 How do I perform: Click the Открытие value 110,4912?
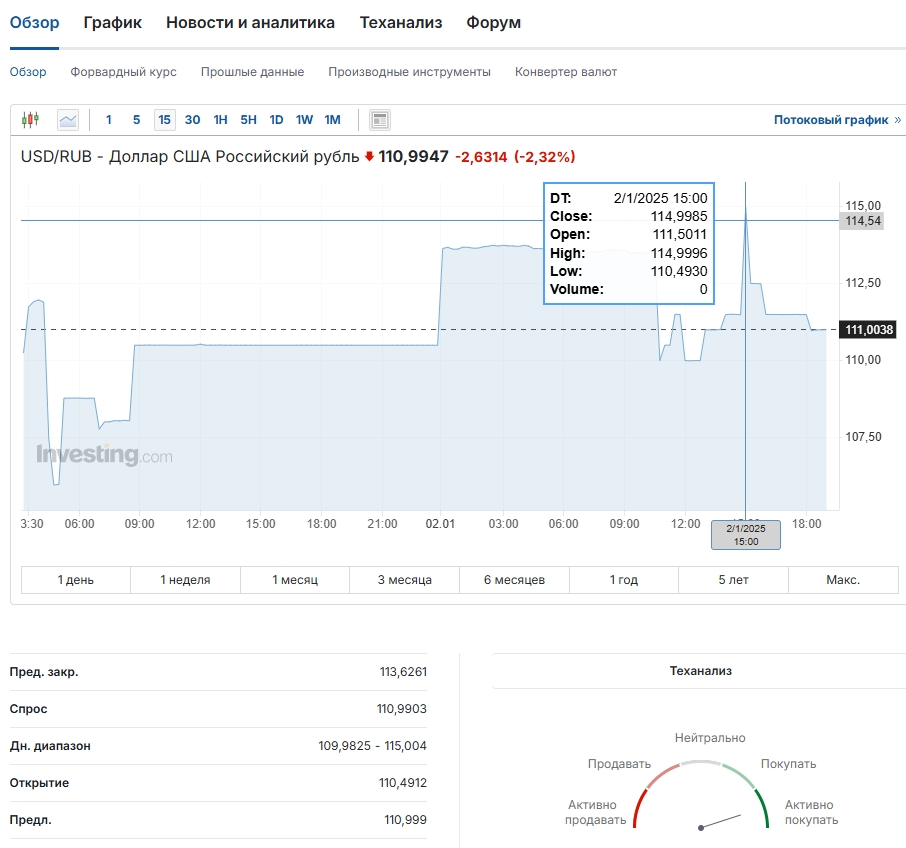[x=403, y=783]
